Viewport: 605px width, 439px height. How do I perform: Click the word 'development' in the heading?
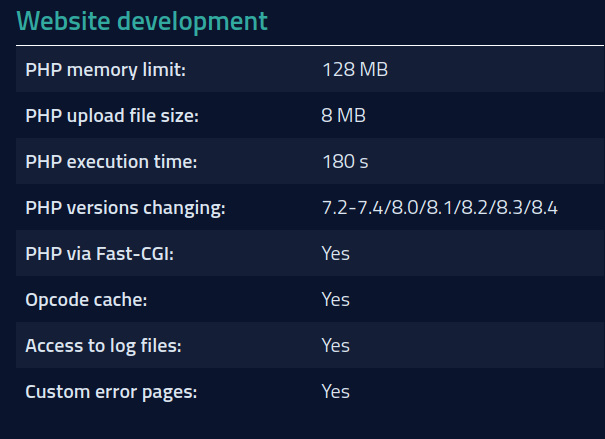pyautogui.click(x=188, y=21)
